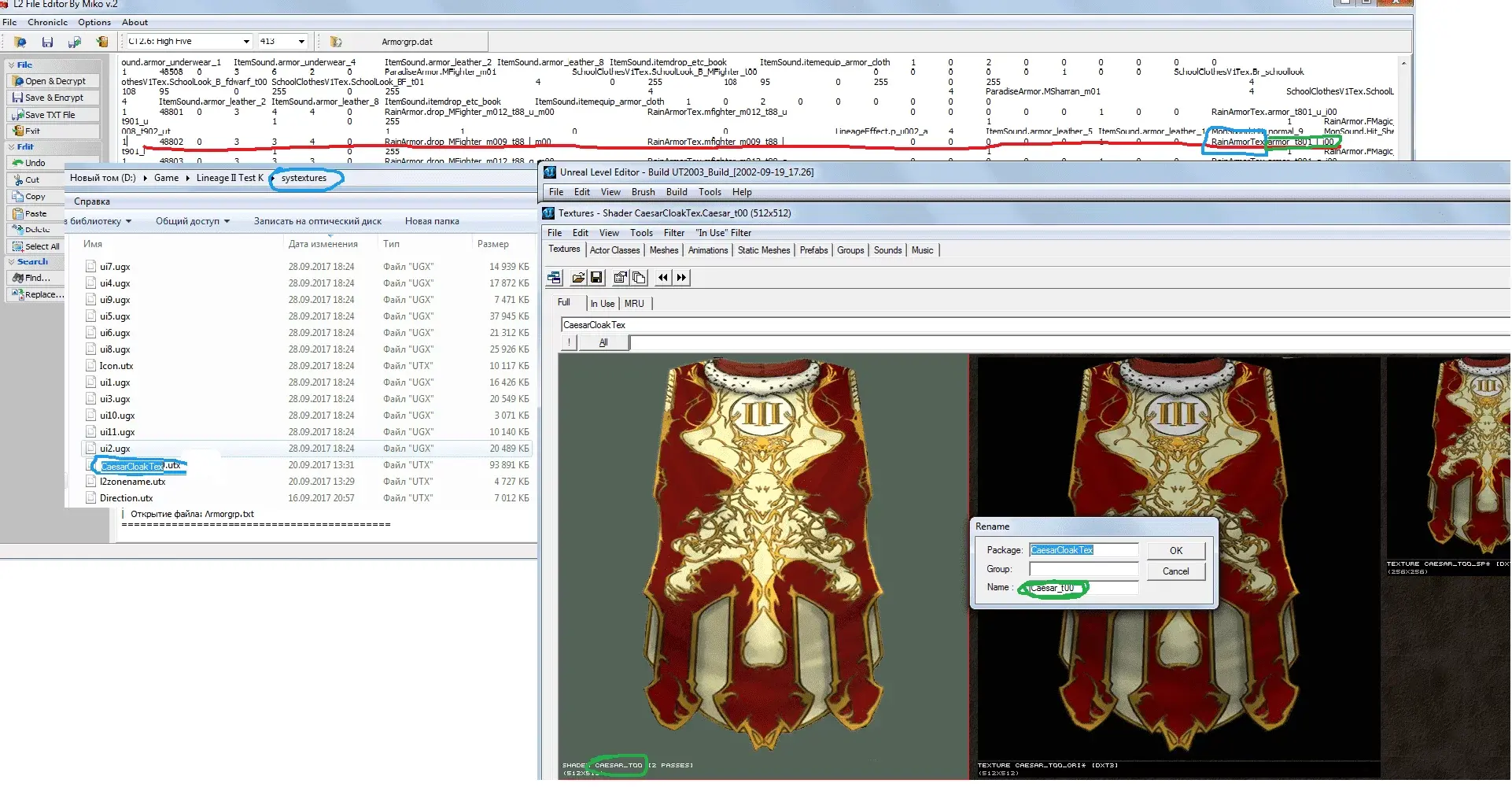
Task: Click Open & Decrypt toolbar icon in L2 File Editor
Action: (x=20, y=42)
